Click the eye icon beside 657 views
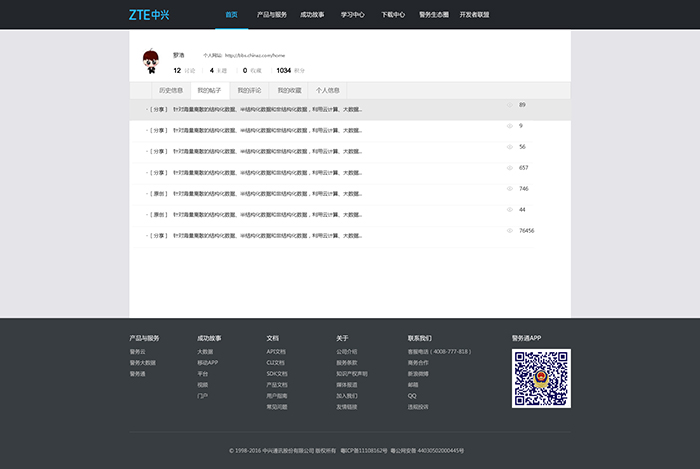Screen dimensions: 700x469 coord(509,168)
